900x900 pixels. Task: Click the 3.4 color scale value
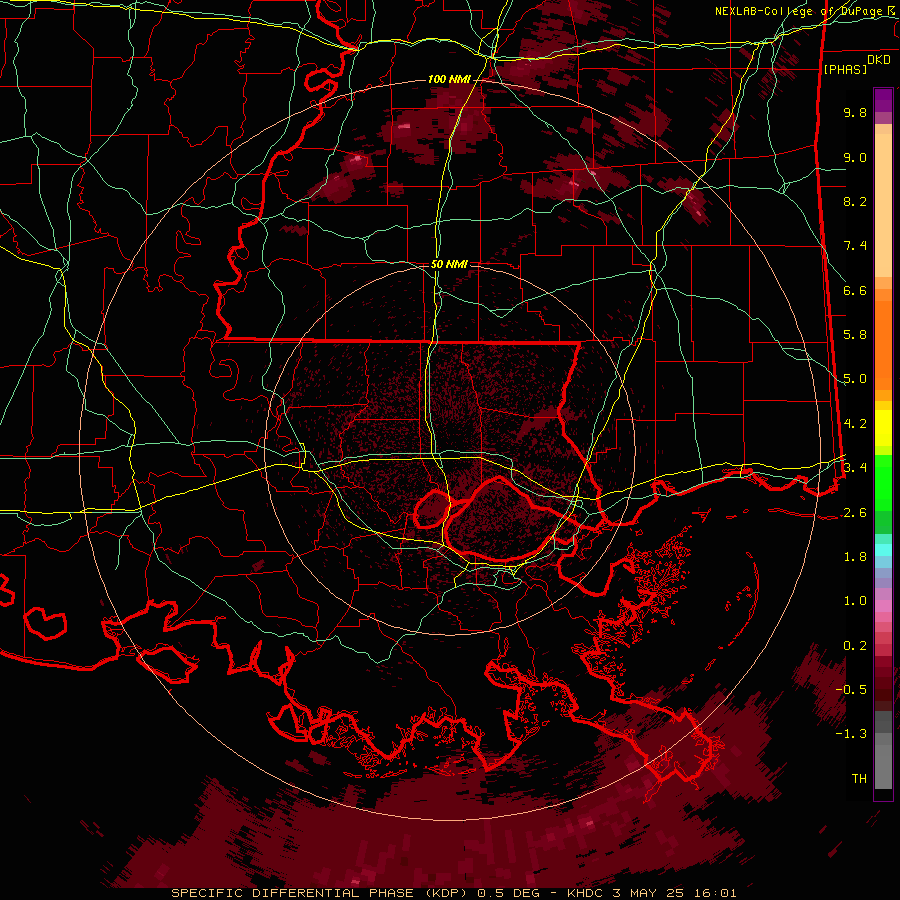point(855,468)
